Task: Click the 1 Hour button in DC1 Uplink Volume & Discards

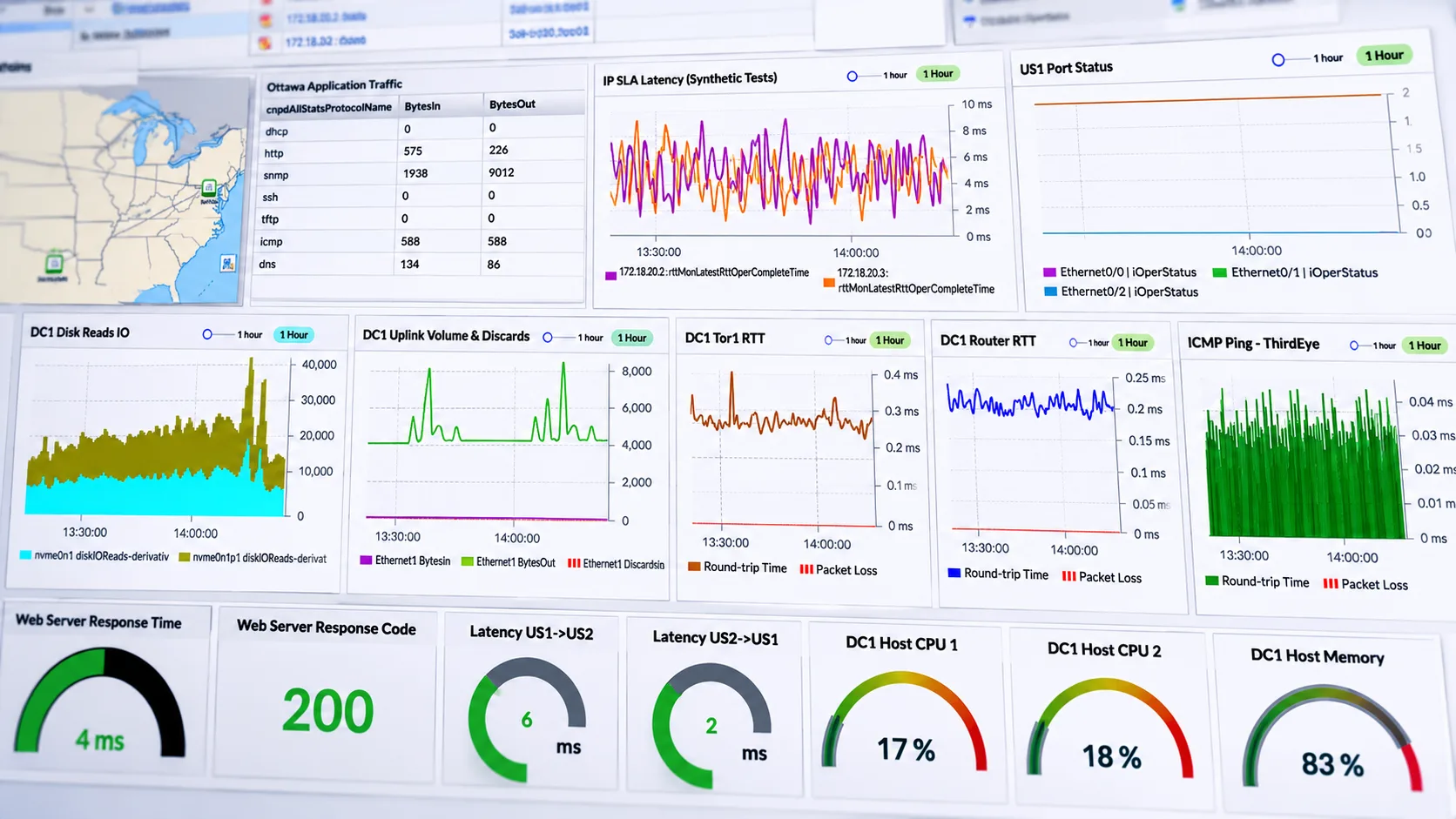Action: [x=632, y=338]
